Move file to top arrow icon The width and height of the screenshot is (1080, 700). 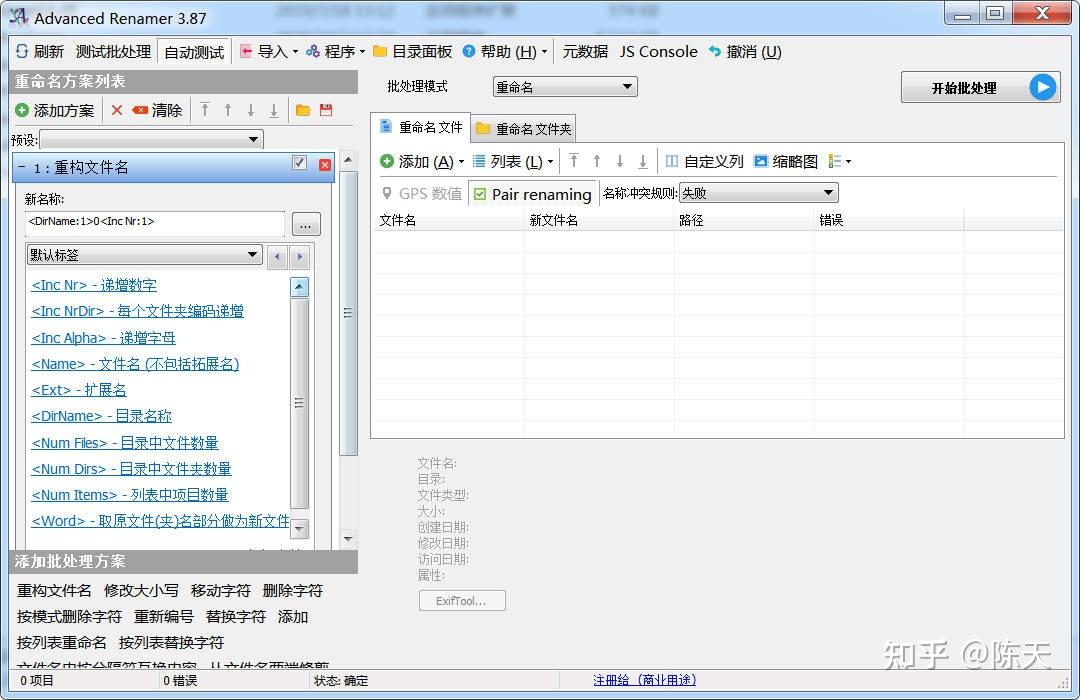(574, 161)
